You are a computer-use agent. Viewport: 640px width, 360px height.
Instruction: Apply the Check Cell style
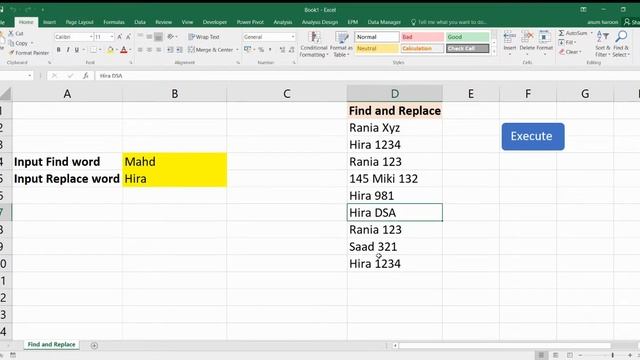[467, 49]
